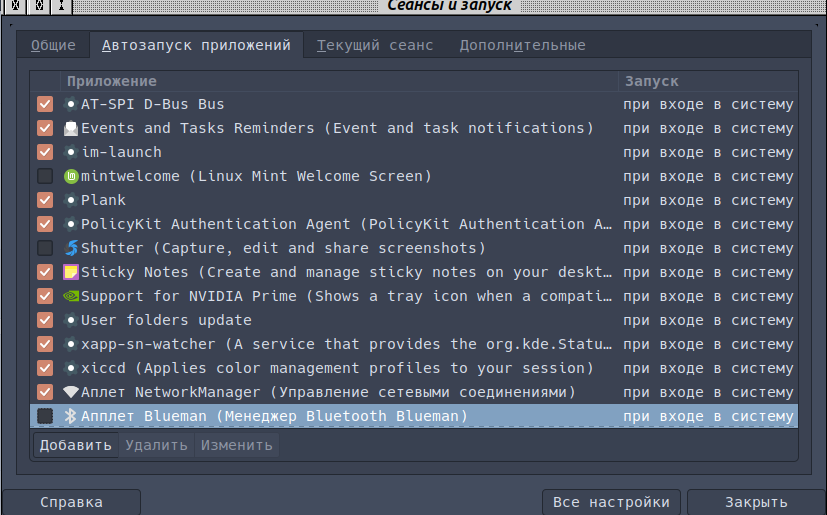
Task: Click the User folders update icon
Action: click(71, 320)
